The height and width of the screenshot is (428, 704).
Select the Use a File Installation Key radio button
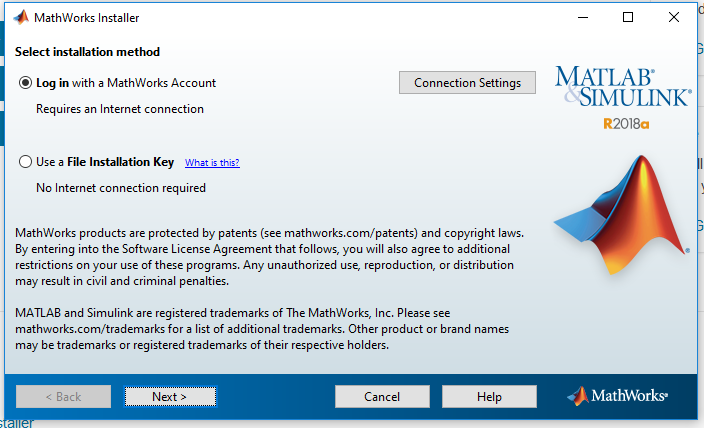(x=25, y=162)
